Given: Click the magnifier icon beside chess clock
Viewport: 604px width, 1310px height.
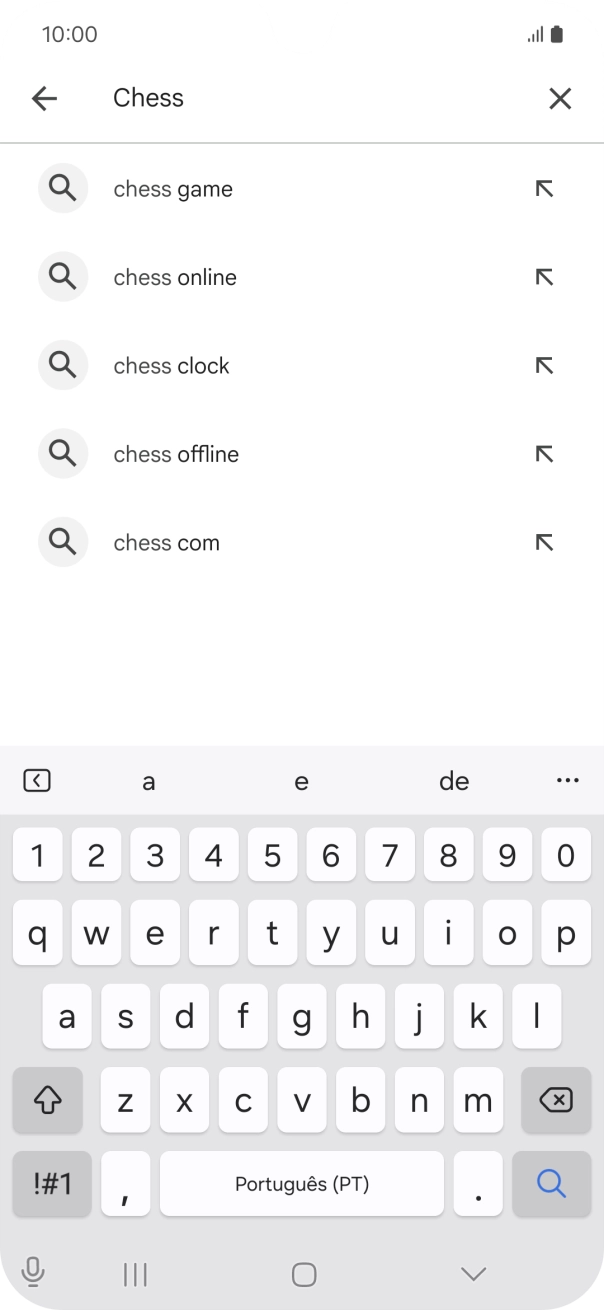Looking at the screenshot, I should click(x=62, y=365).
